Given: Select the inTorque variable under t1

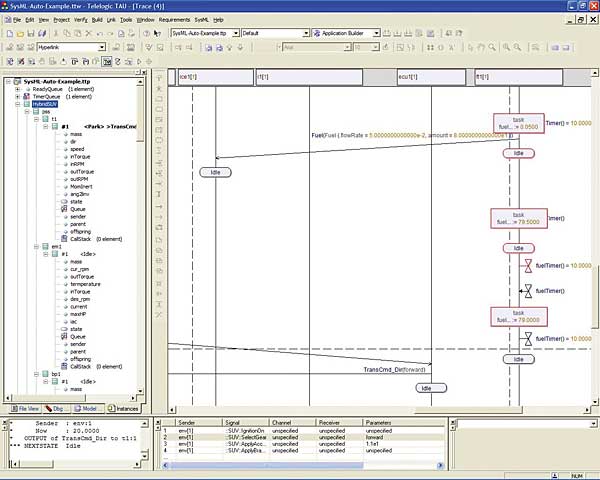Looking at the screenshot, I should click(x=80, y=157).
